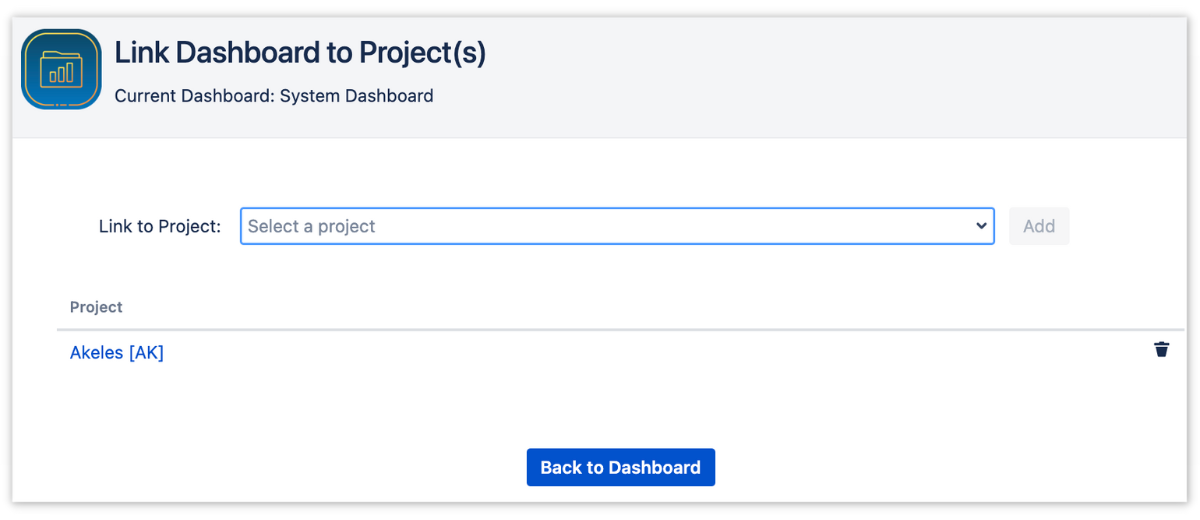Click Back to Dashboard button
This screenshot has height=520, width=1200.
tap(620, 467)
